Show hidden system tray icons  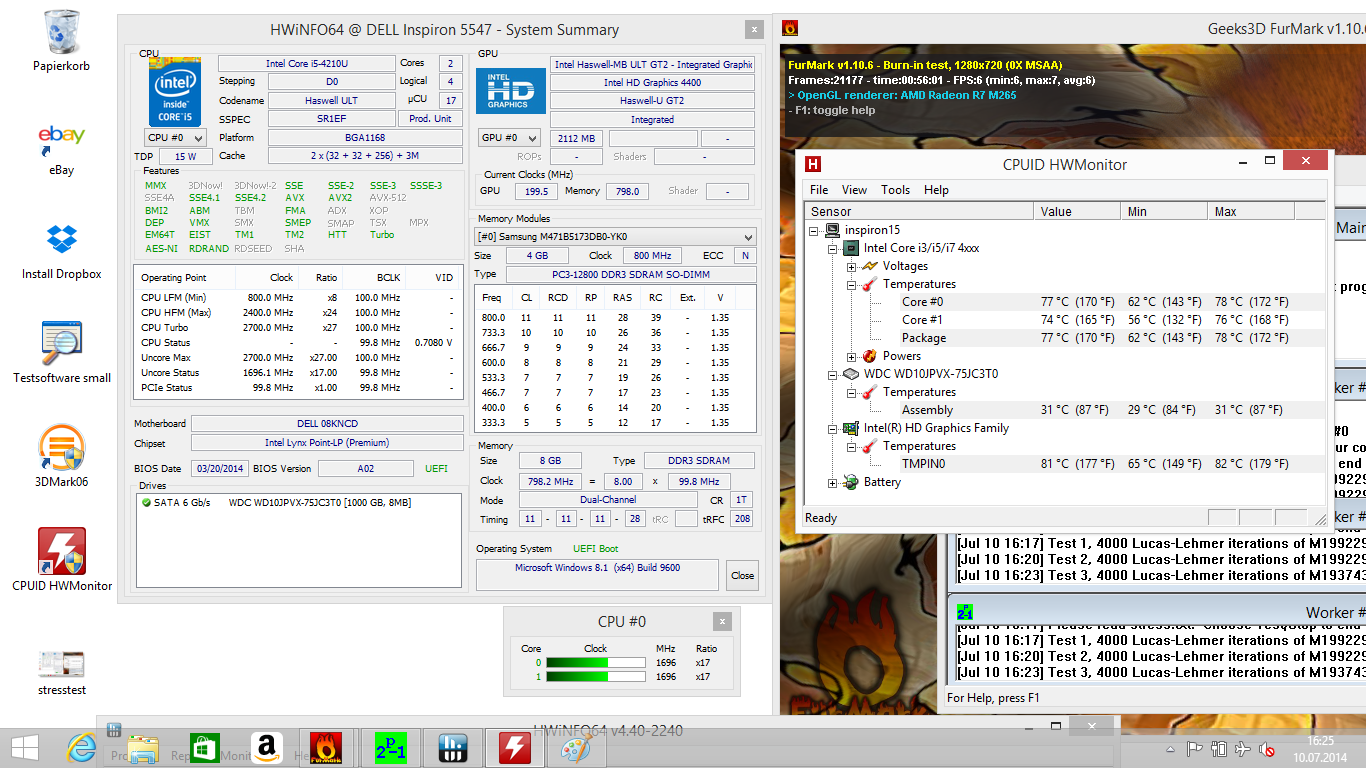(x=1170, y=748)
